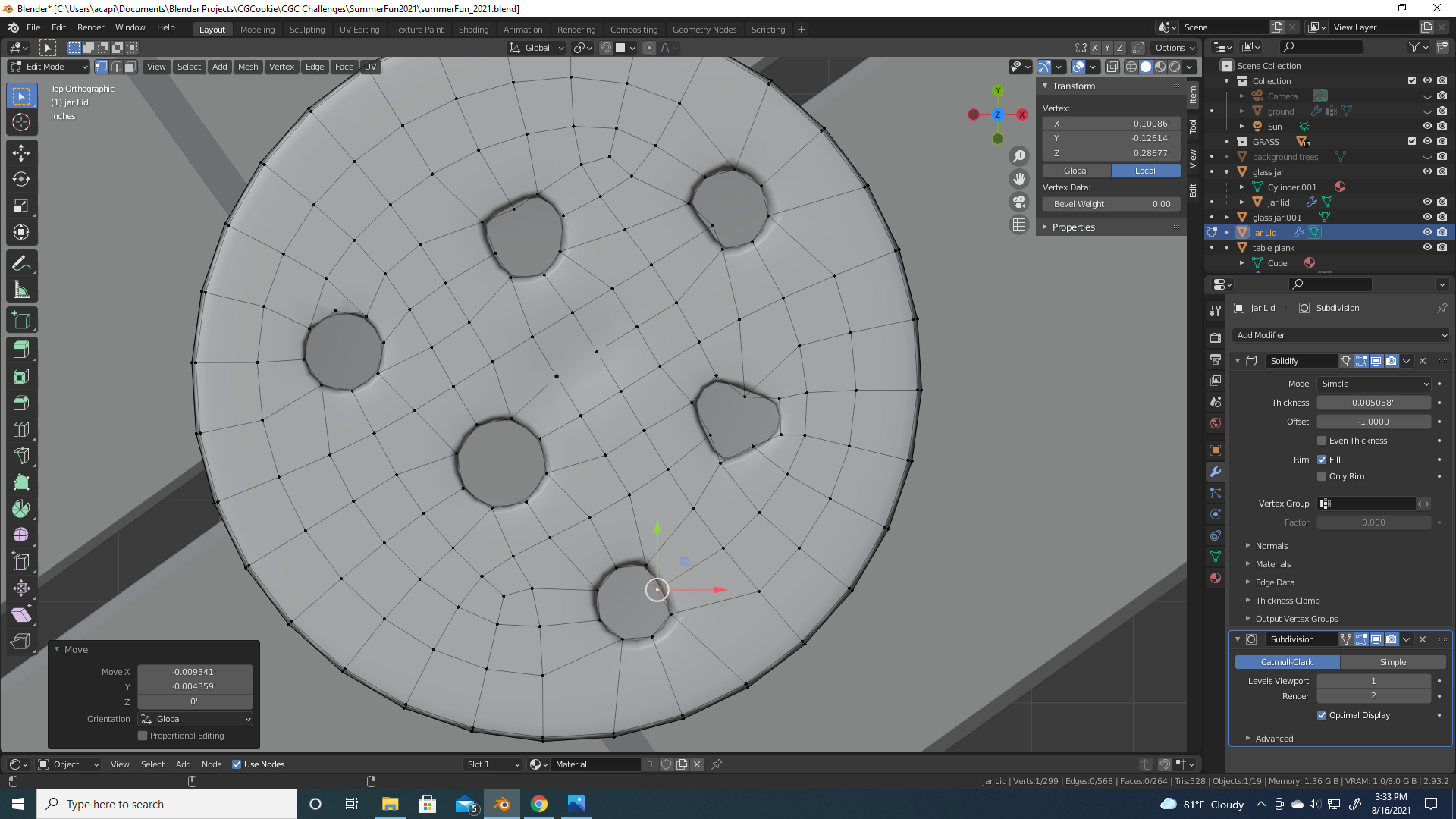This screenshot has height=819, width=1456.
Task: Adjust Solidify Thickness slider field
Action: click(x=1373, y=403)
